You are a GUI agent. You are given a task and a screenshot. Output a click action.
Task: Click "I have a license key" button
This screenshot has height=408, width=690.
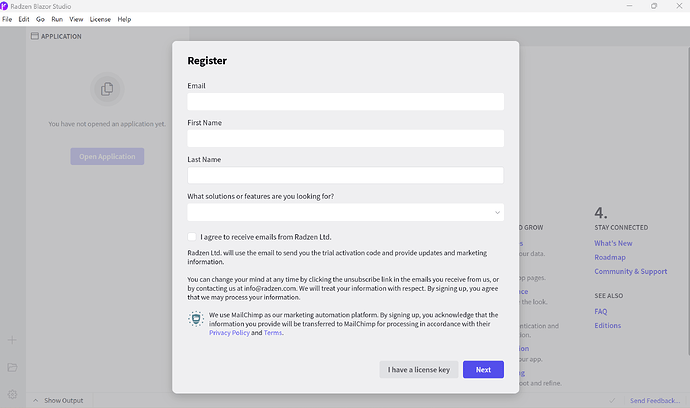[419, 370]
